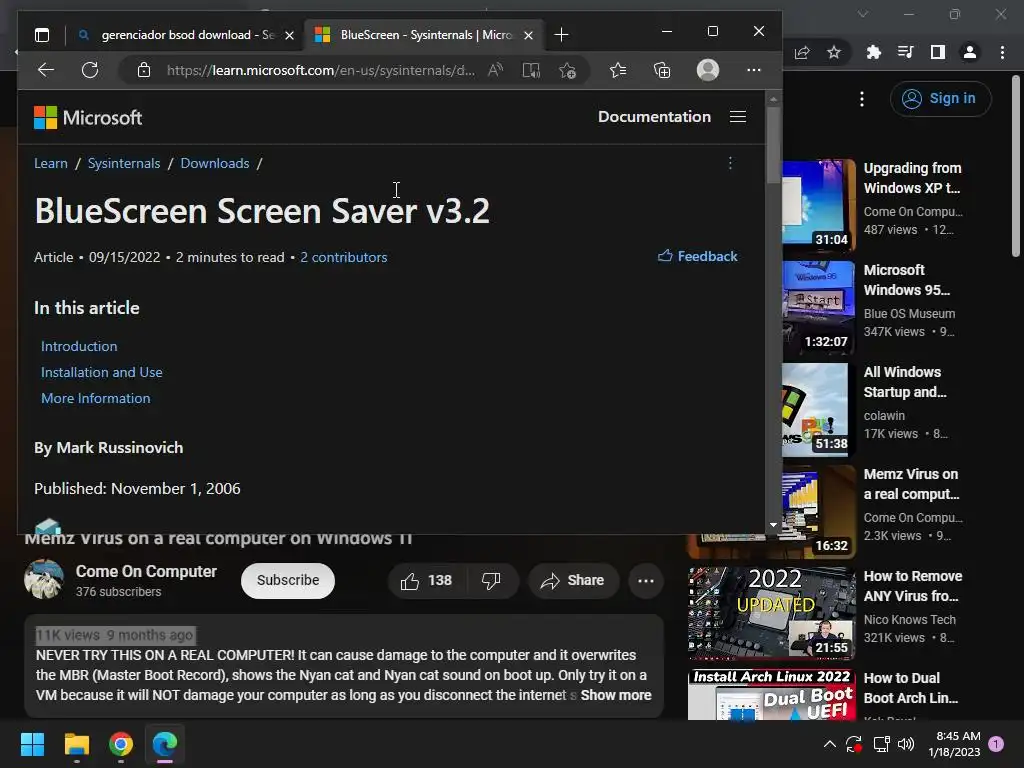Jump to Introduction section
The width and height of the screenshot is (1024, 768).
[79, 346]
